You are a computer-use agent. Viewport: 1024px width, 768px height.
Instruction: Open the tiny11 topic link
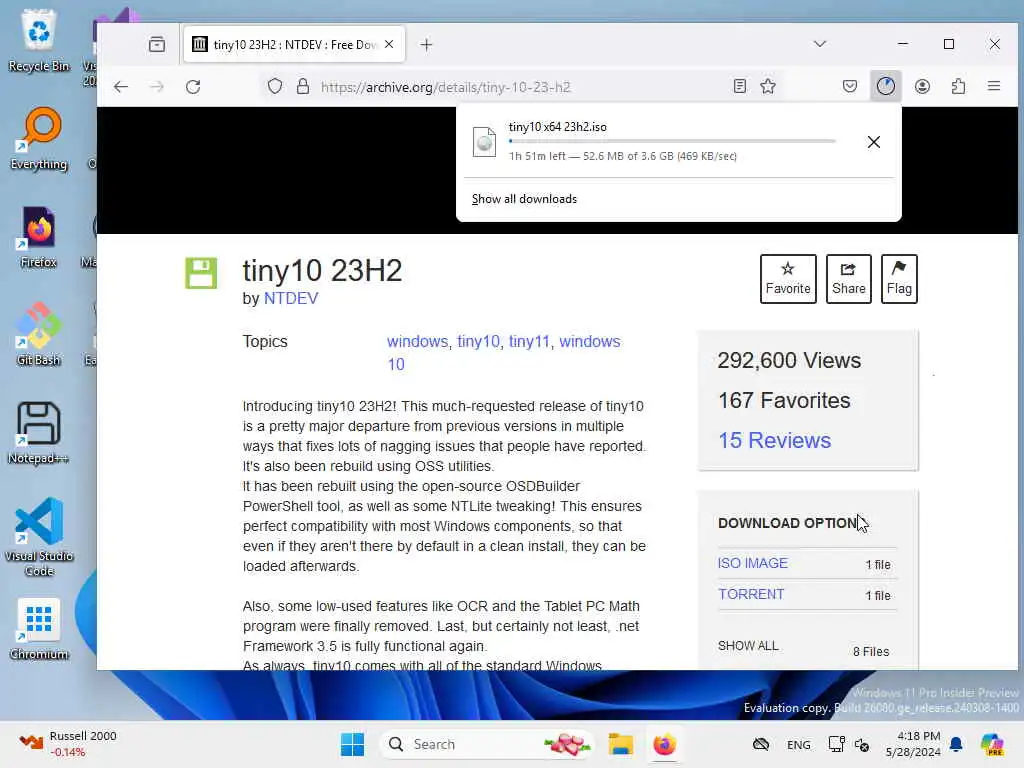click(529, 342)
